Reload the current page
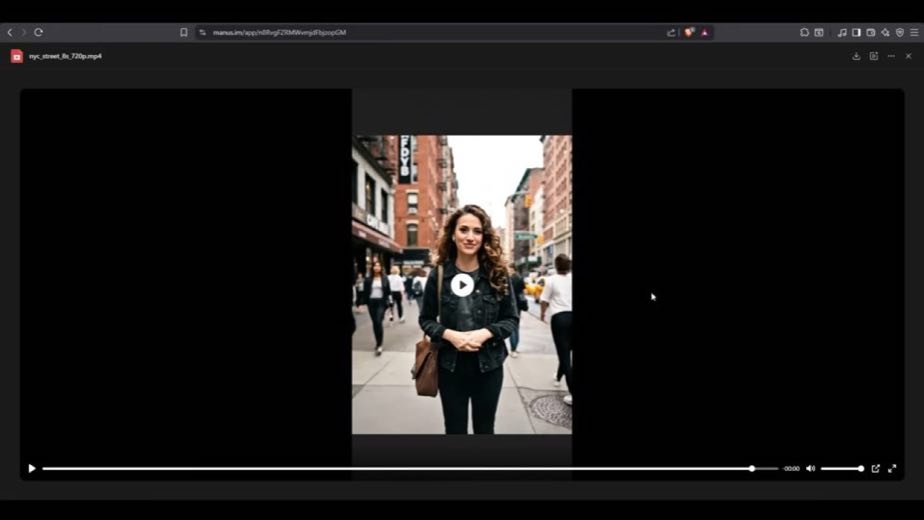 38,32
